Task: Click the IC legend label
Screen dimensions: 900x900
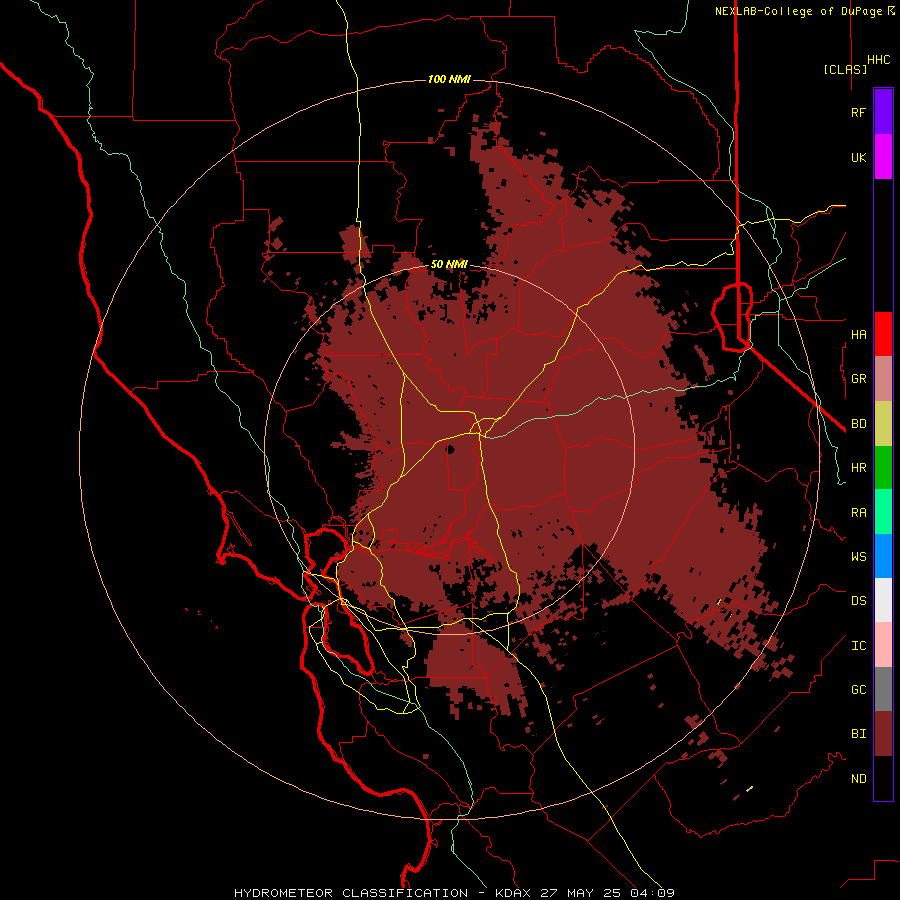Action: point(858,646)
